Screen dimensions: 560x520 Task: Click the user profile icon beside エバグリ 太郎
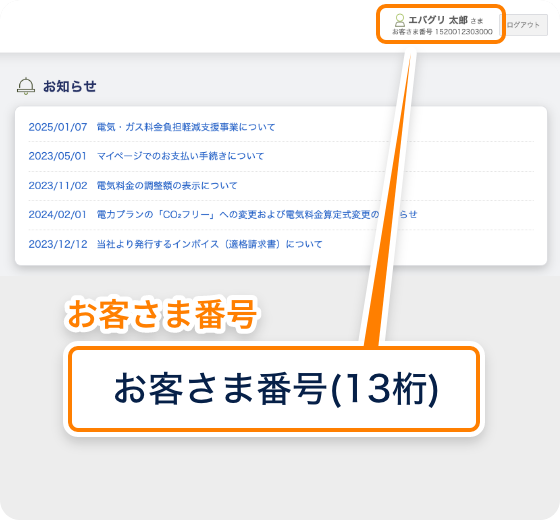(400, 20)
